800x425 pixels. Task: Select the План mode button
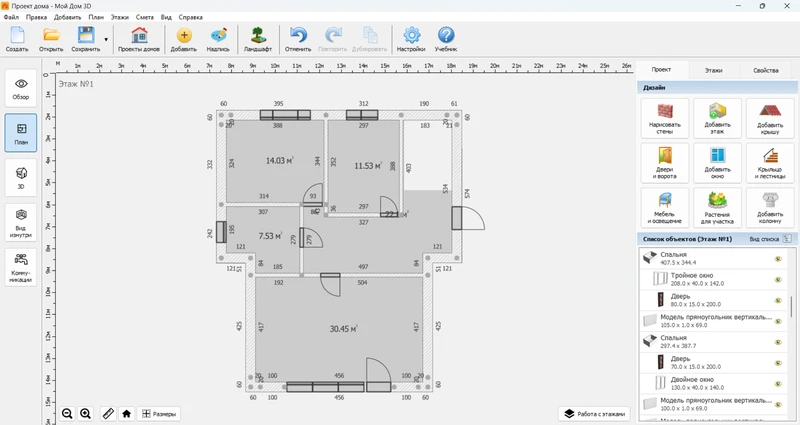(21, 133)
